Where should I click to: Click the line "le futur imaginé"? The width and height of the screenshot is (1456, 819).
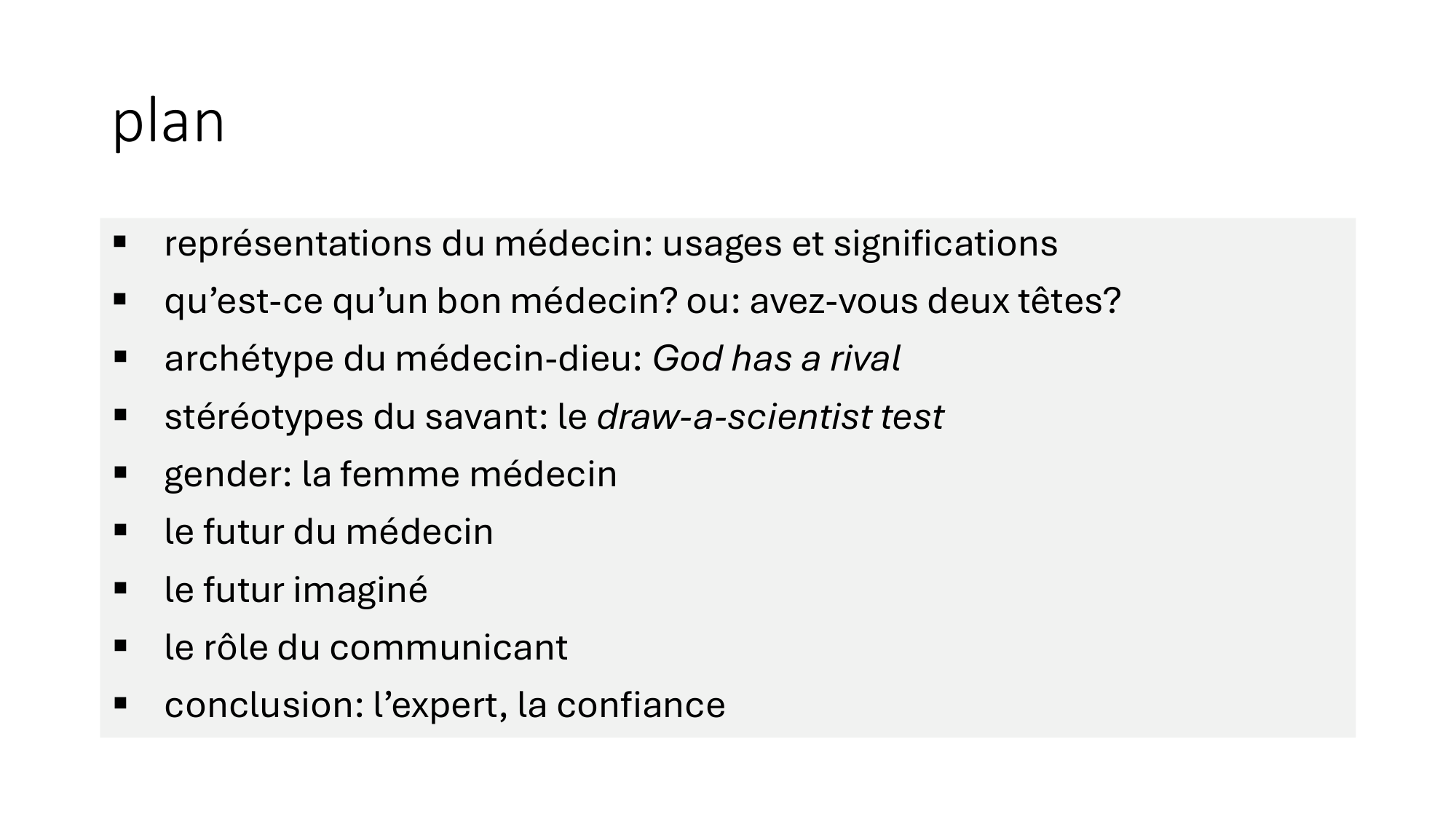[x=296, y=590]
